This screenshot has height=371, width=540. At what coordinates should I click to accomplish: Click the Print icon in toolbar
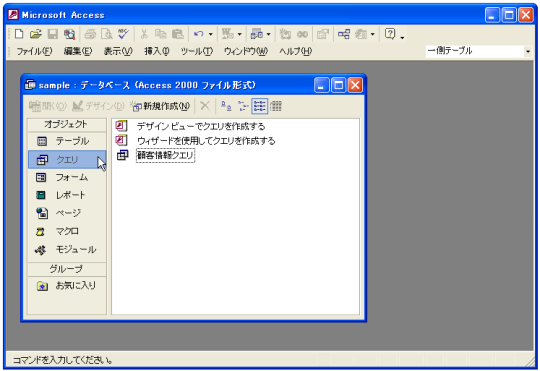pyautogui.click(x=90, y=34)
